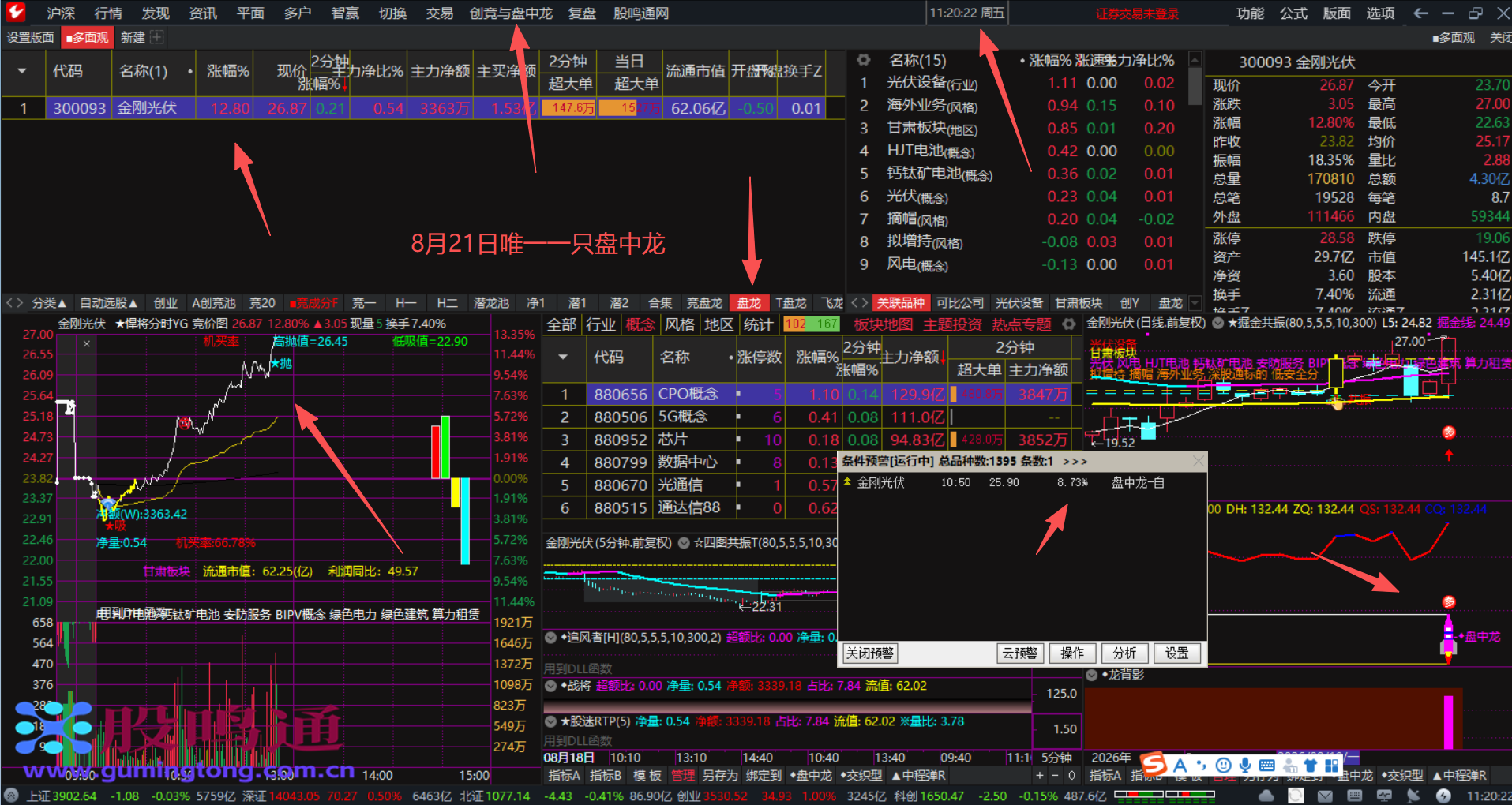1512x805 pixels.
Task: Open the dropdown arrow after right-side 盘龙 tab
Action: [1195, 303]
